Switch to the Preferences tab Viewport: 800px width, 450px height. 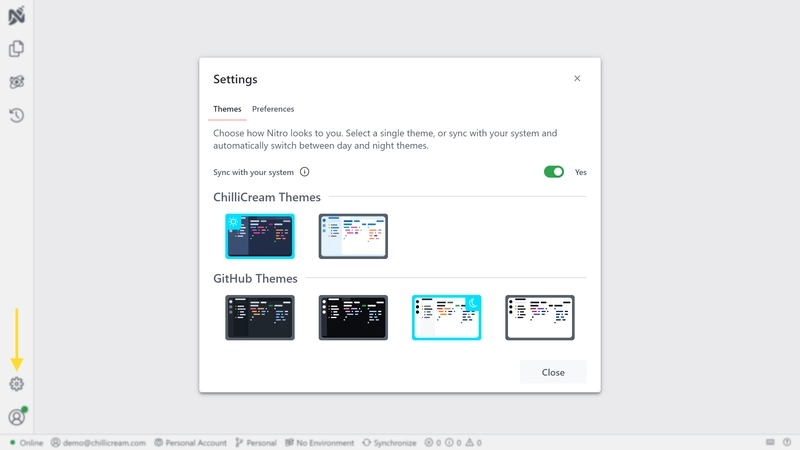tap(273, 109)
